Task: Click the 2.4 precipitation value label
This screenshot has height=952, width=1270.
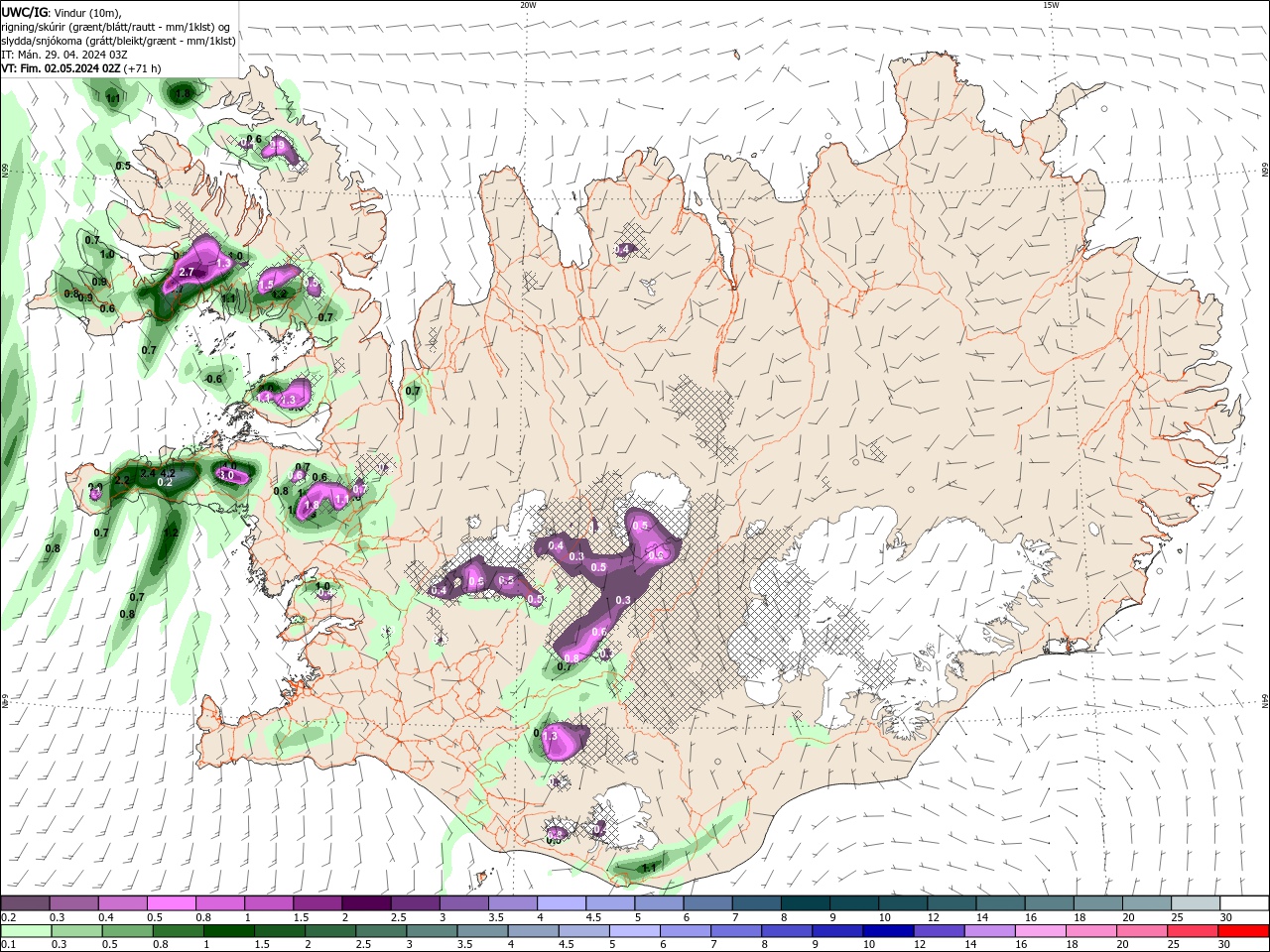Action: pyautogui.click(x=148, y=474)
